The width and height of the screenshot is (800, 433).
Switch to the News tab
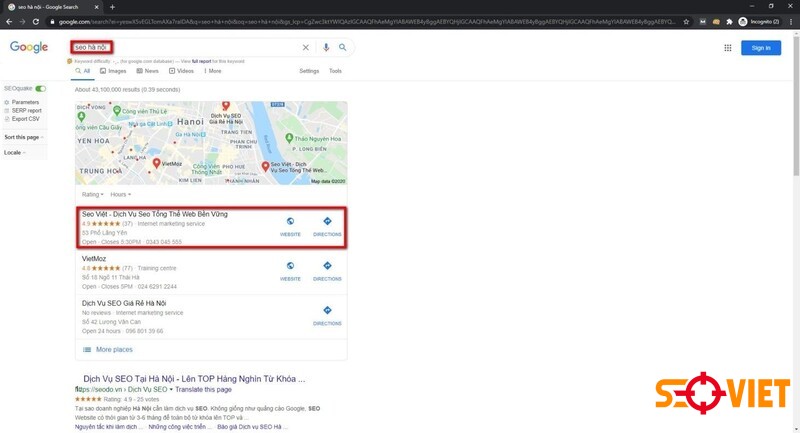147,71
